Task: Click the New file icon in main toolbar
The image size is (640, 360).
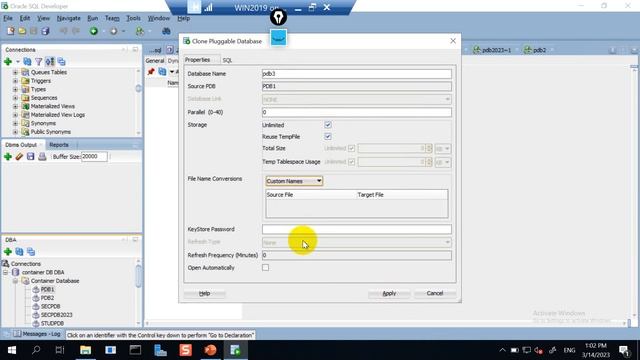Action: coord(11,31)
